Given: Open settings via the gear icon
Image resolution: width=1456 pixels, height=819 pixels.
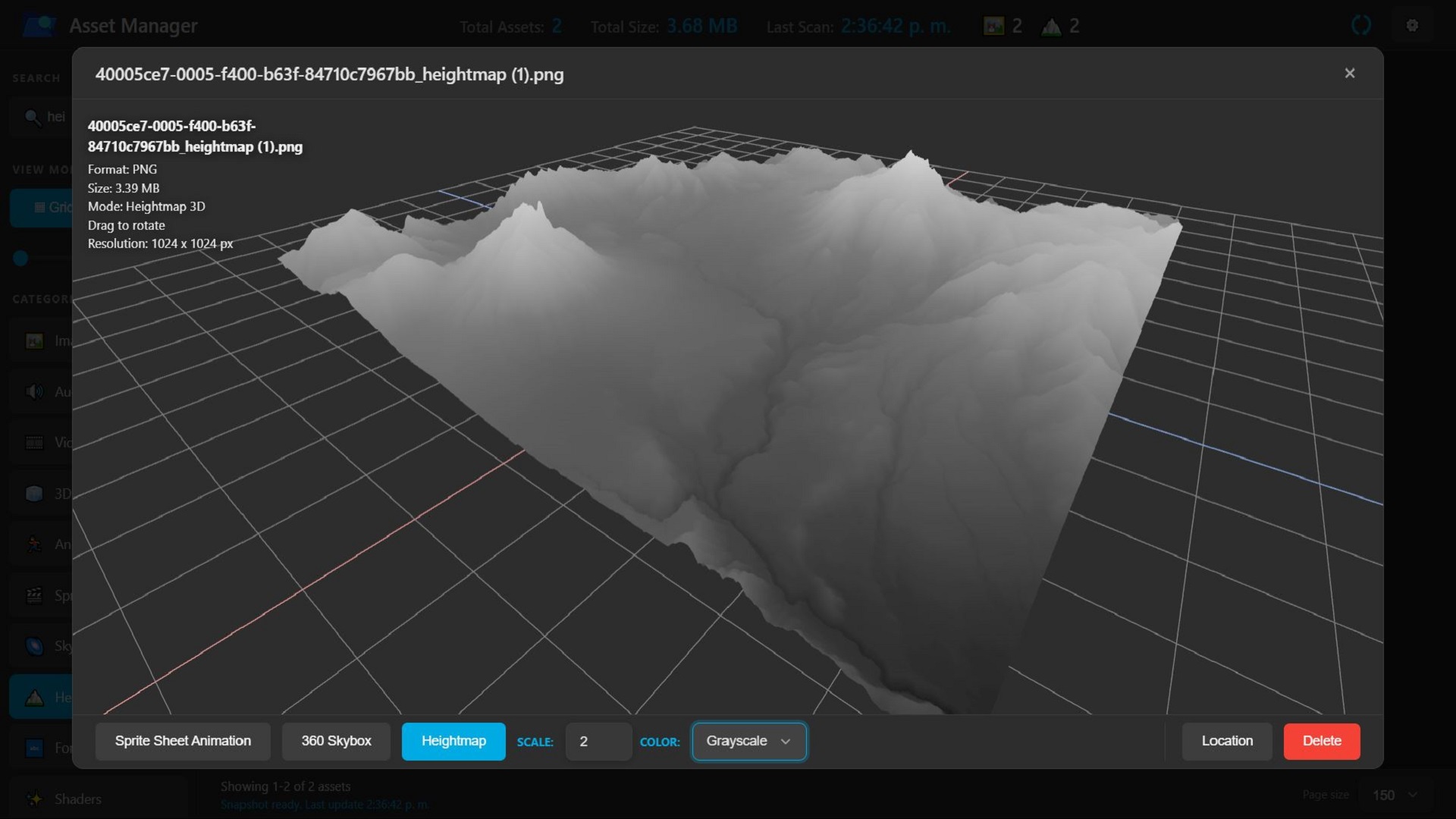Looking at the screenshot, I should click(x=1412, y=26).
